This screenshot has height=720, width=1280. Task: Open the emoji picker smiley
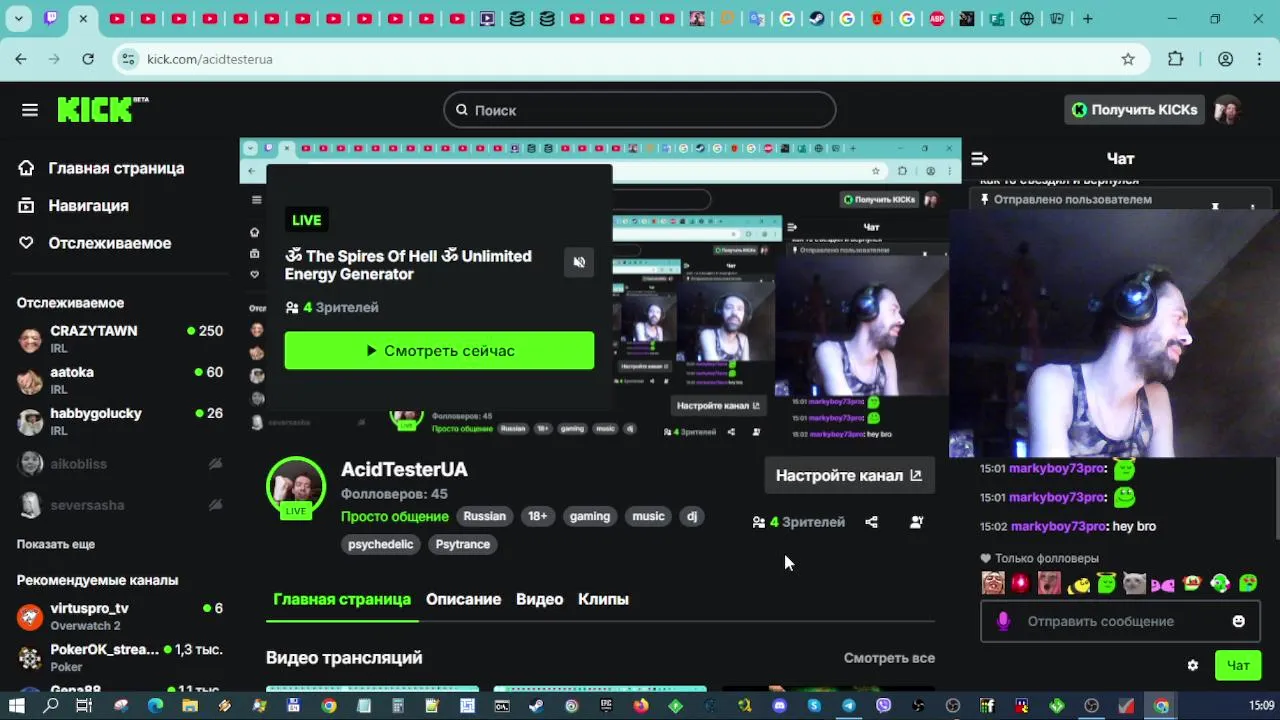(x=1238, y=621)
